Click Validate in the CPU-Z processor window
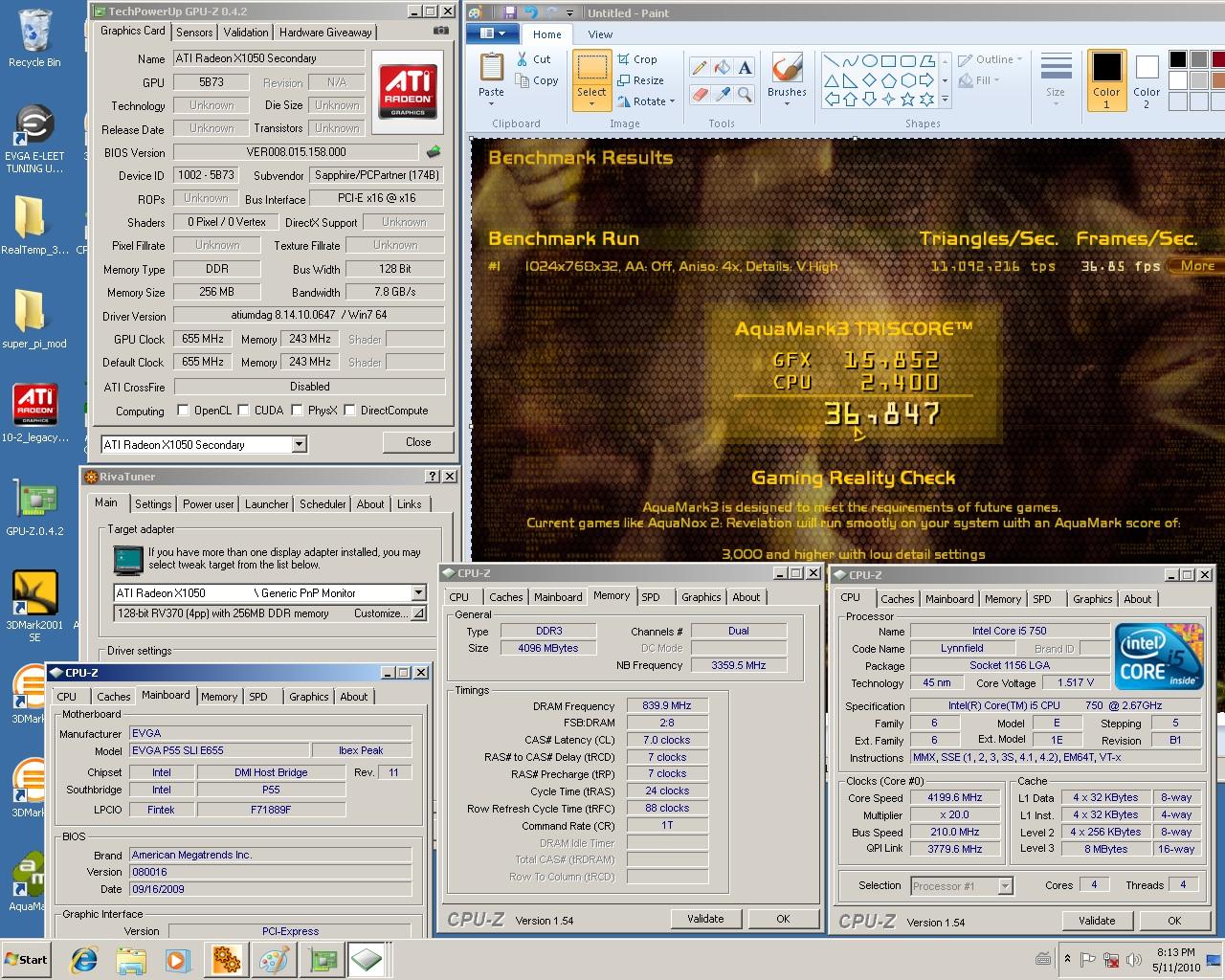Image resolution: width=1225 pixels, height=980 pixels. pos(1097,921)
